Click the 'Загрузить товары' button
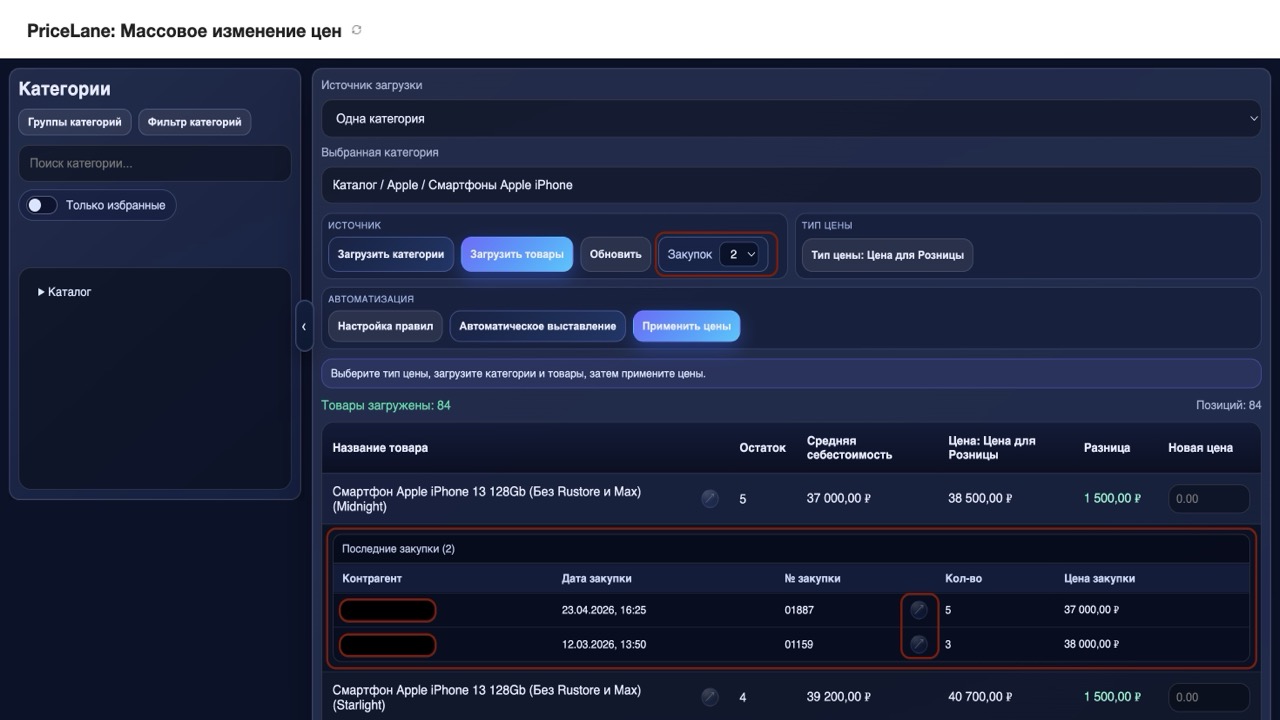Viewport: 1280px width, 720px height. point(516,254)
